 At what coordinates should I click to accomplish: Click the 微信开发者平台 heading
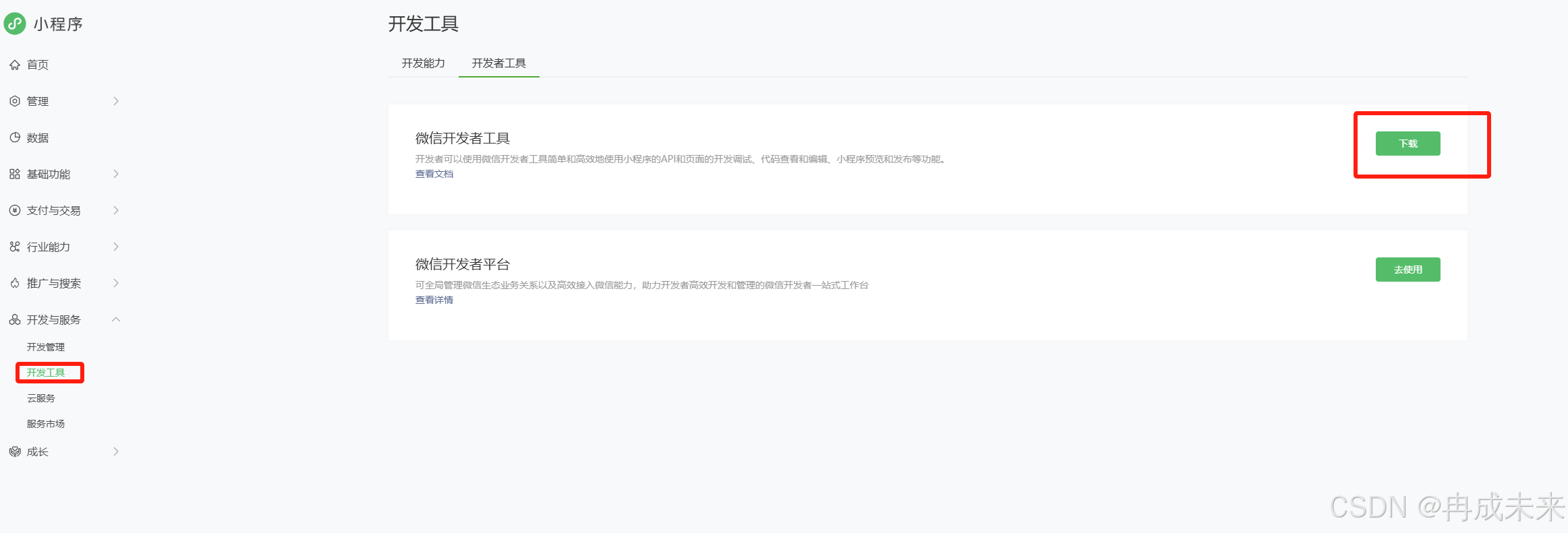(463, 264)
